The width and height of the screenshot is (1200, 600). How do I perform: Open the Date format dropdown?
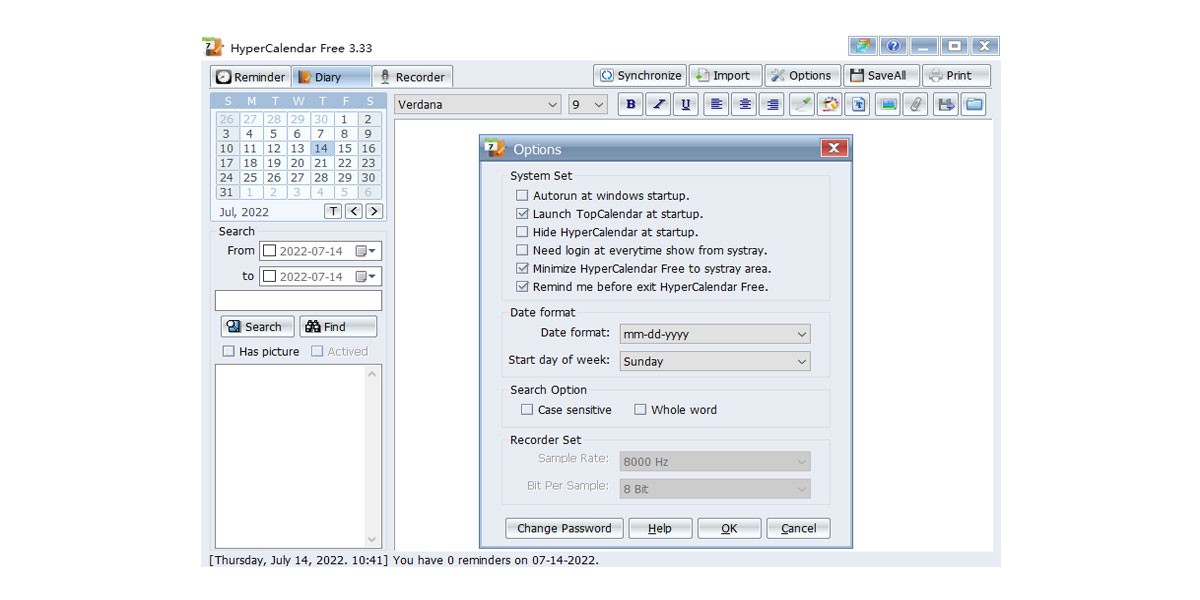tap(715, 334)
